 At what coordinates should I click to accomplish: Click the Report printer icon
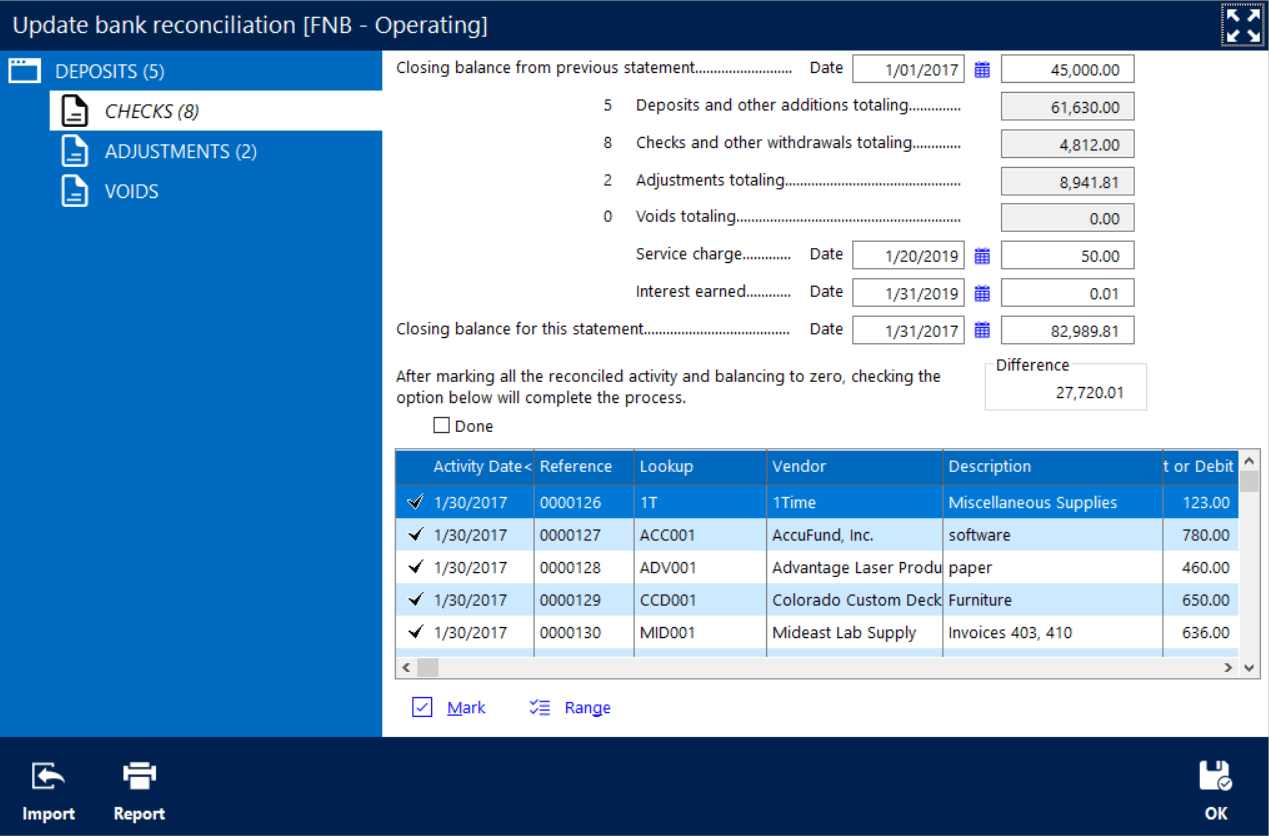pyautogui.click(x=138, y=775)
